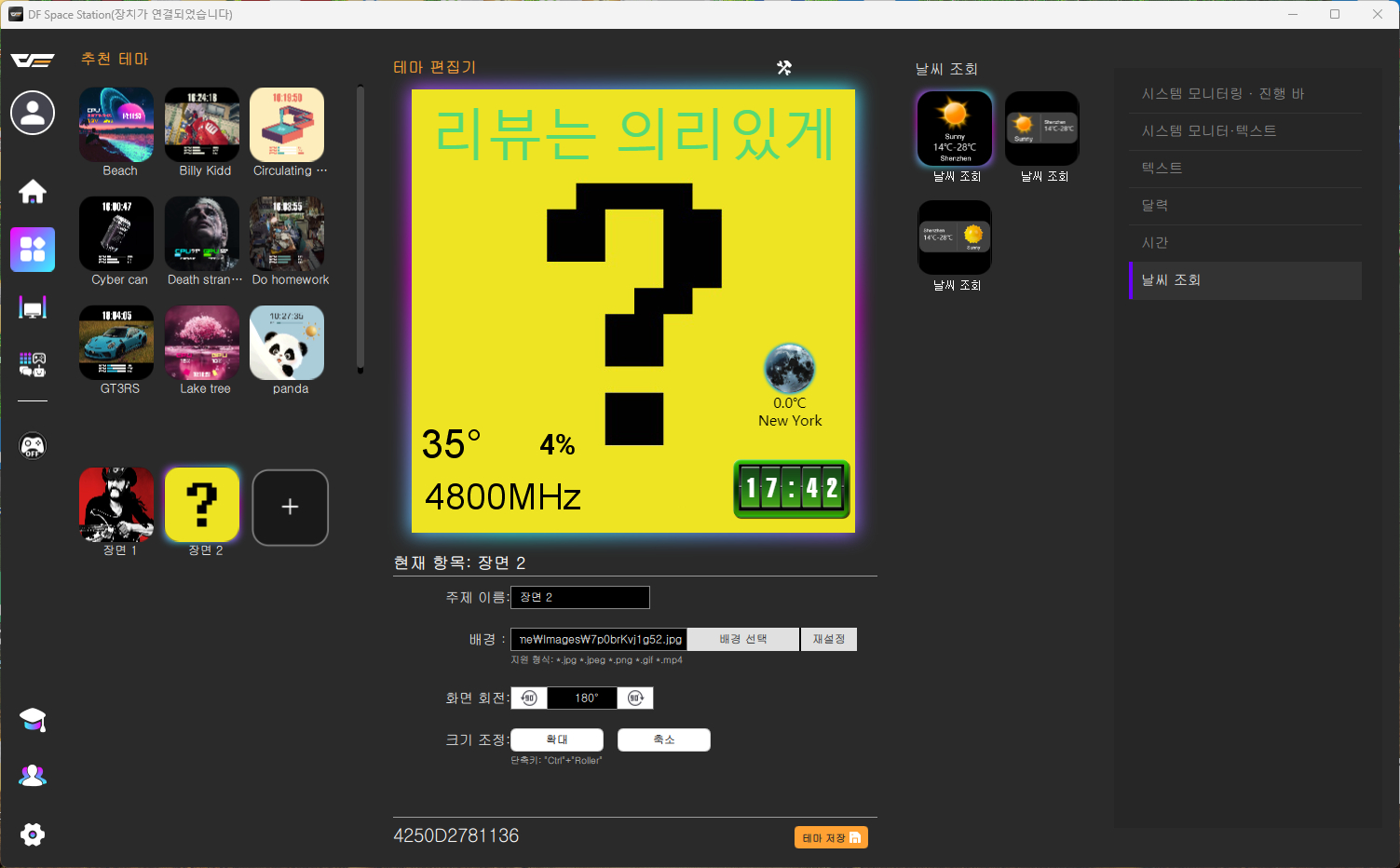Select the 17:42 flip clock widget

coord(792,489)
